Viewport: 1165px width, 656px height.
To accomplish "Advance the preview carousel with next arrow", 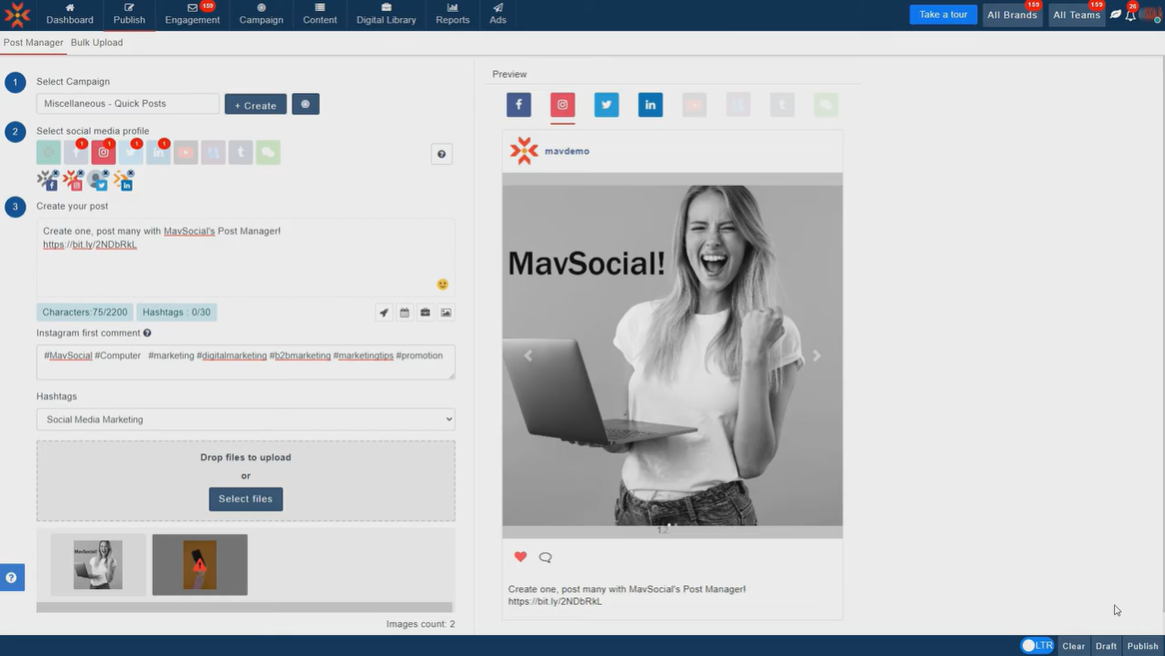I will pos(816,356).
